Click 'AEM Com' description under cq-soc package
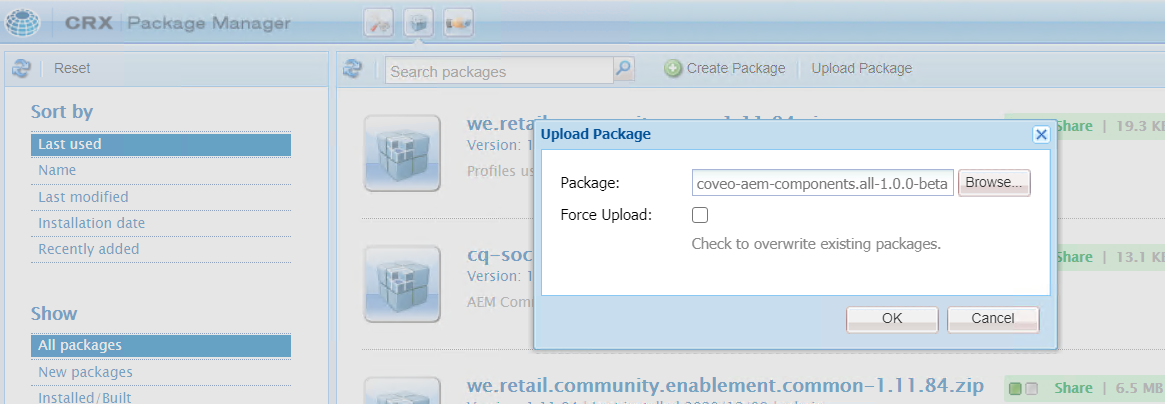The width and height of the screenshot is (1165, 404). pyautogui.click(x=499, y=302)
